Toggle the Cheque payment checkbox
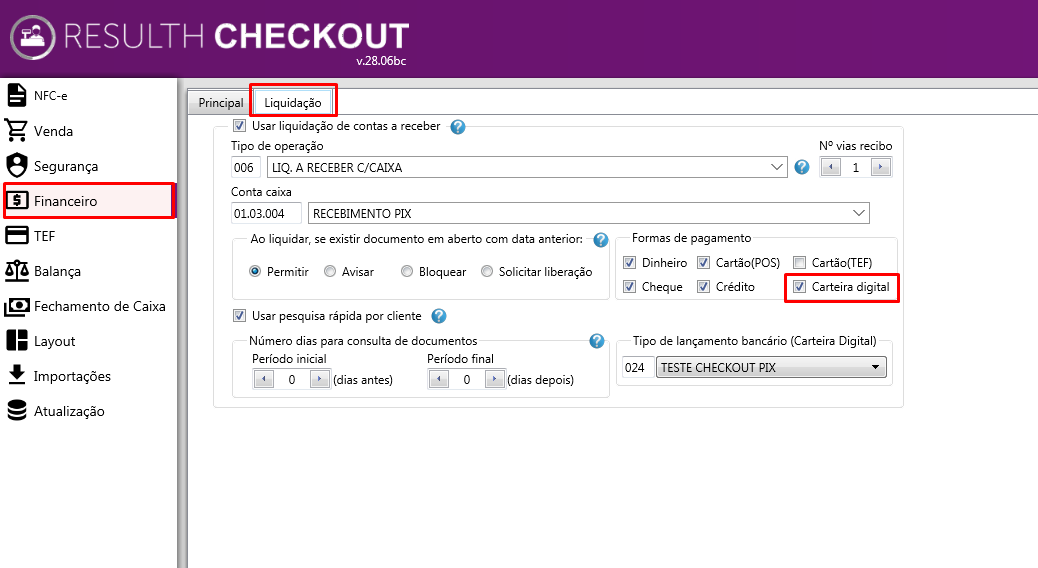Screen dimensions: 1038x568 [x=630, y=287]
